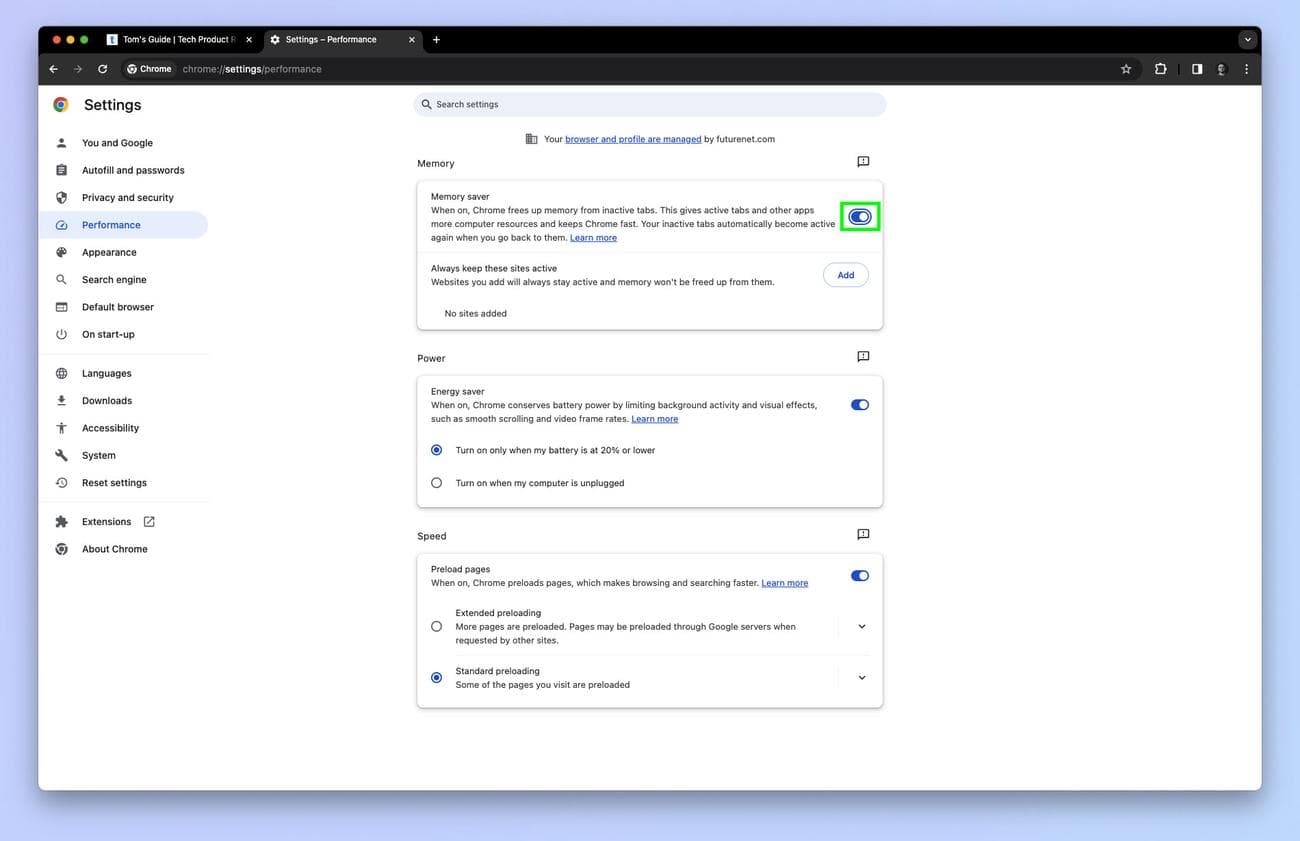Turn off the Energy saver switch
Viewport: 1300px width, 841px height.
click(x=859, y=405)
